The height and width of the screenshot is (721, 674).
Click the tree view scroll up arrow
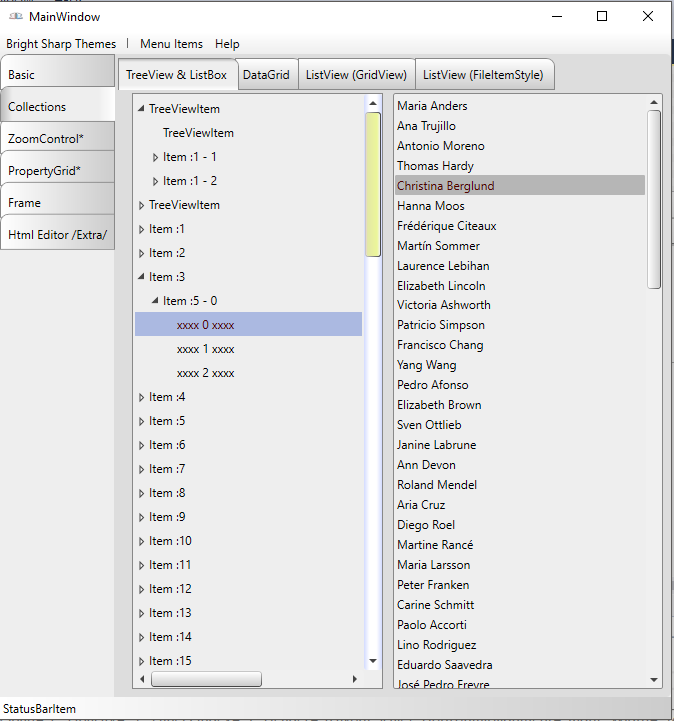(372, 103)
